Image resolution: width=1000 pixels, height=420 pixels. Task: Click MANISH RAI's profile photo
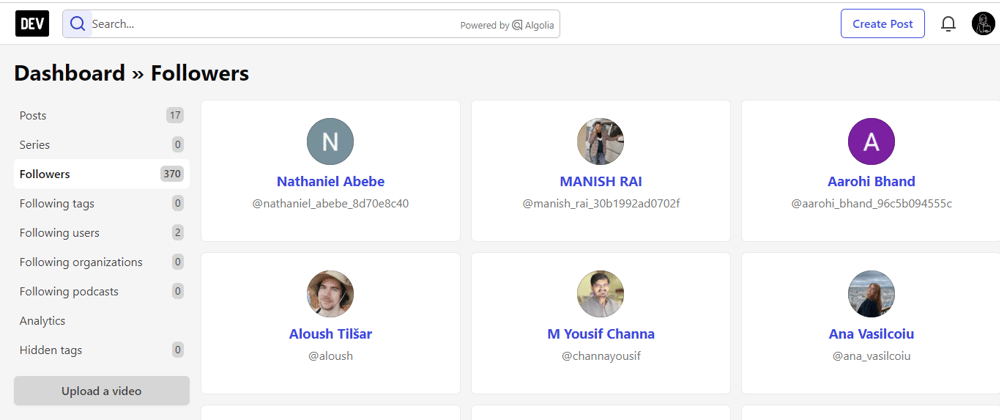pyautogui.click(x=601, y=141)
